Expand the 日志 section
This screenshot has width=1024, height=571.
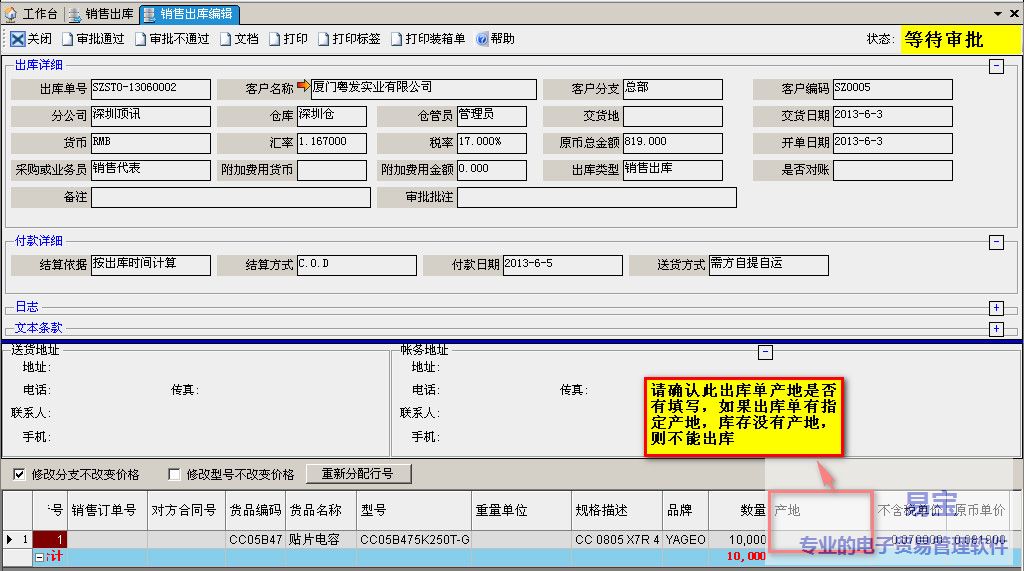996,308
